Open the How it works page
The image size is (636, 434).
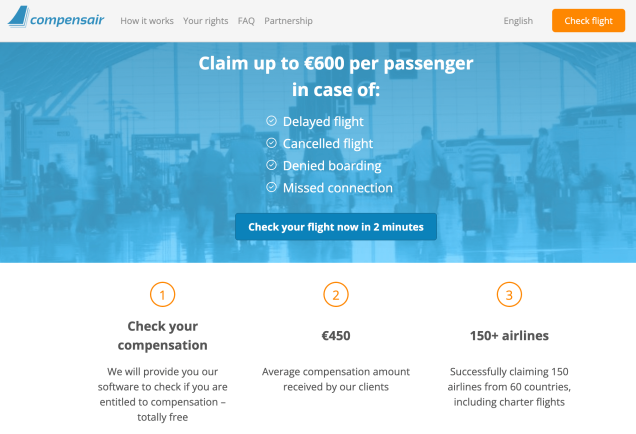pyautogui.click(x=147, y=21)
